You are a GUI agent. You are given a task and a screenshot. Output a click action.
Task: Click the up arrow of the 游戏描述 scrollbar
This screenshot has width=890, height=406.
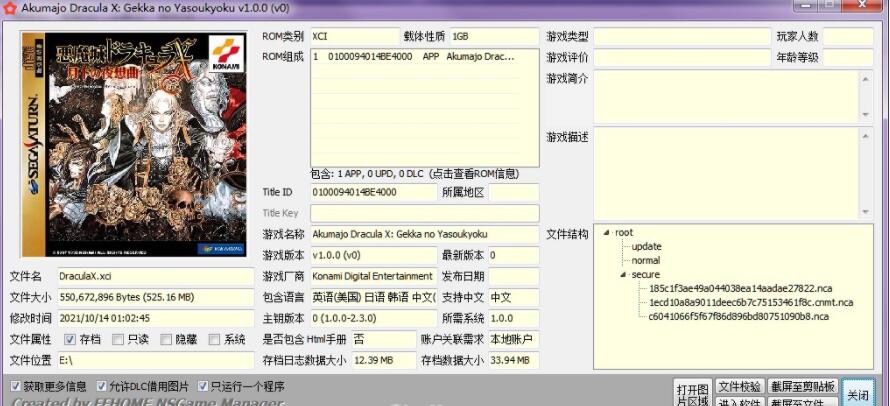point(866,135)
